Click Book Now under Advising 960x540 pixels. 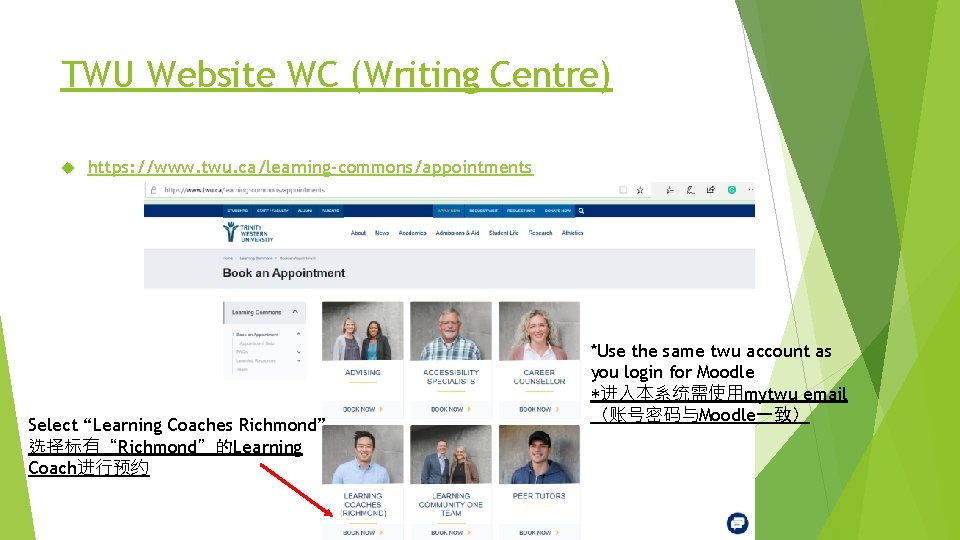tap(362, 409)
